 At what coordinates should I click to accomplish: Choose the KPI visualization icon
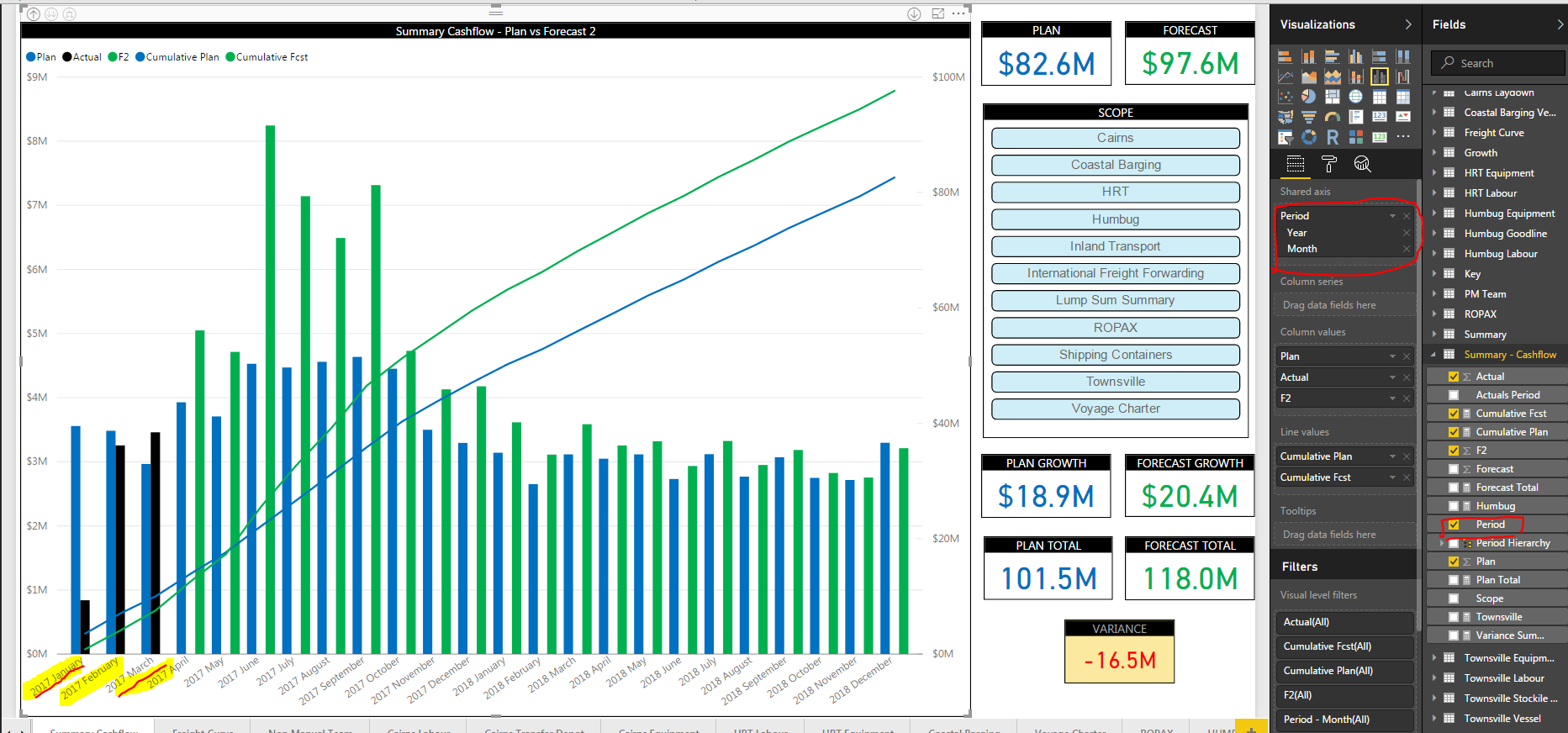[1403, 117]
